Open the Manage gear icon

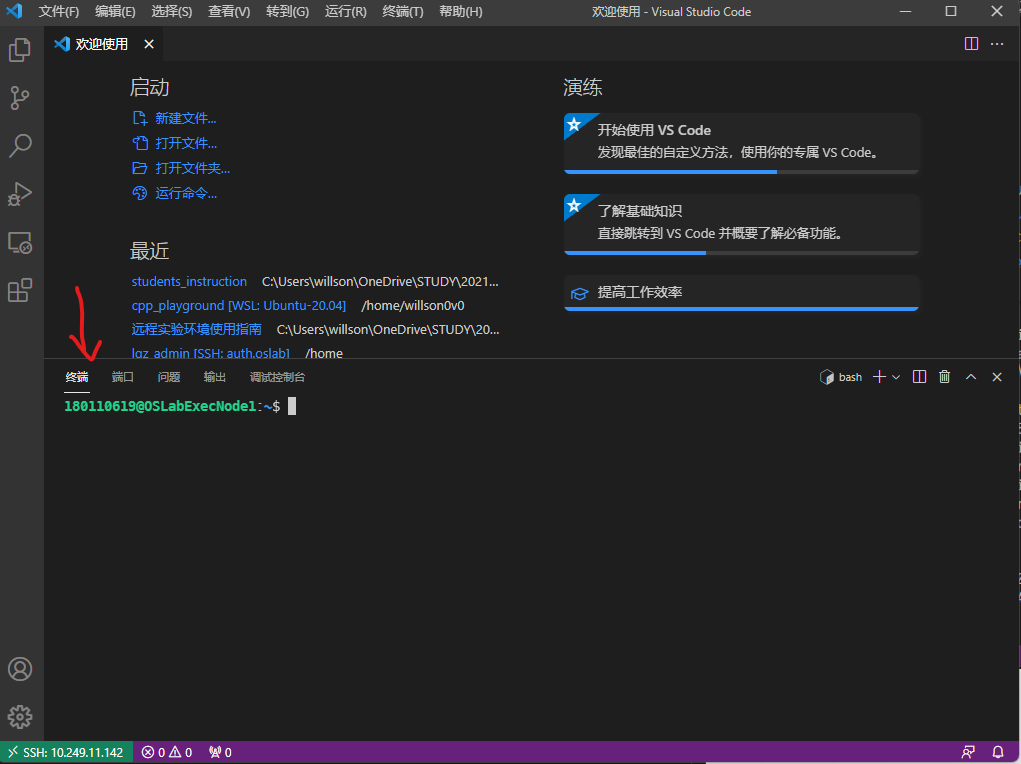click(20, 716)
